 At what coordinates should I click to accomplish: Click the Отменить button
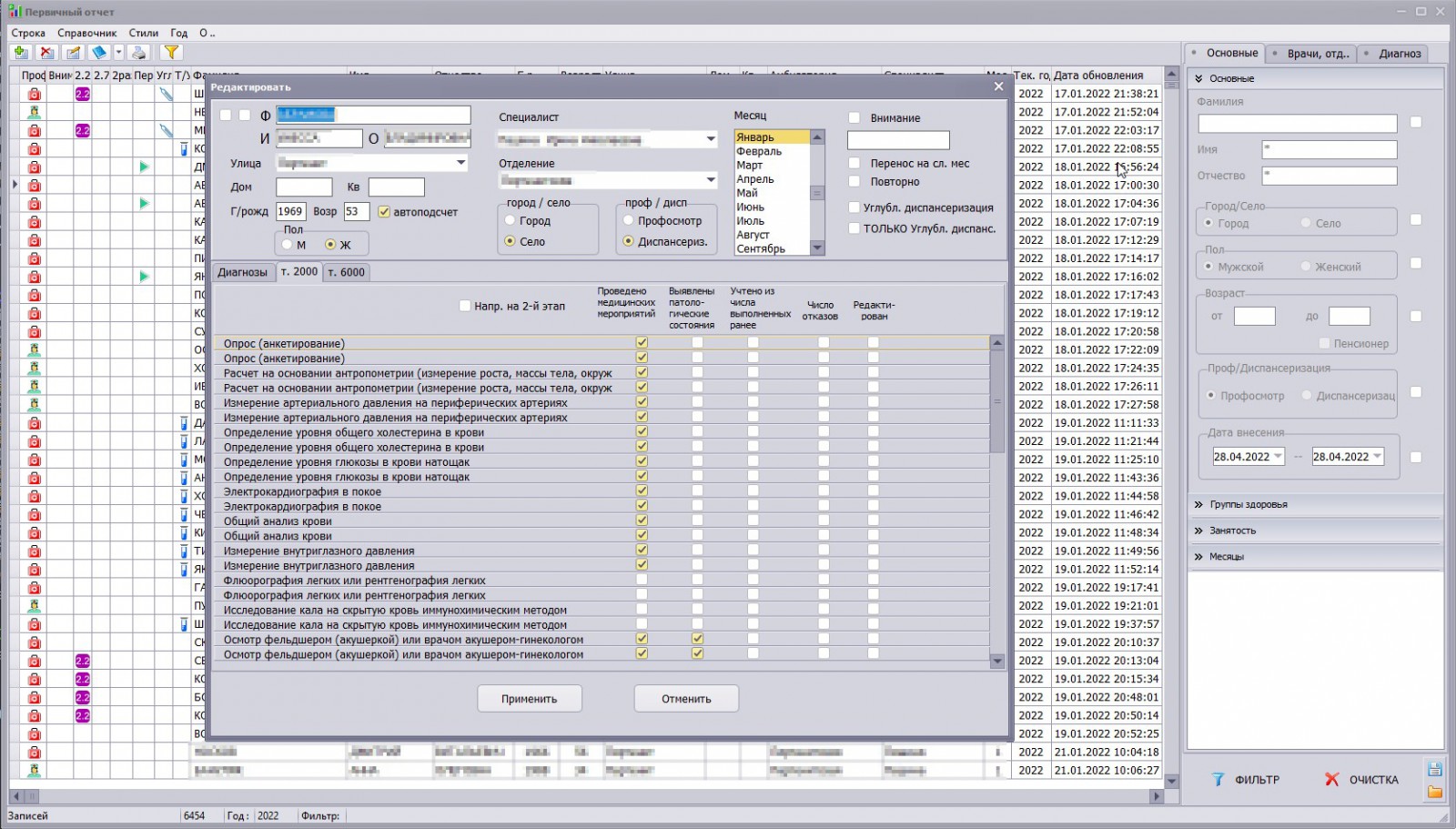(686, 699)
